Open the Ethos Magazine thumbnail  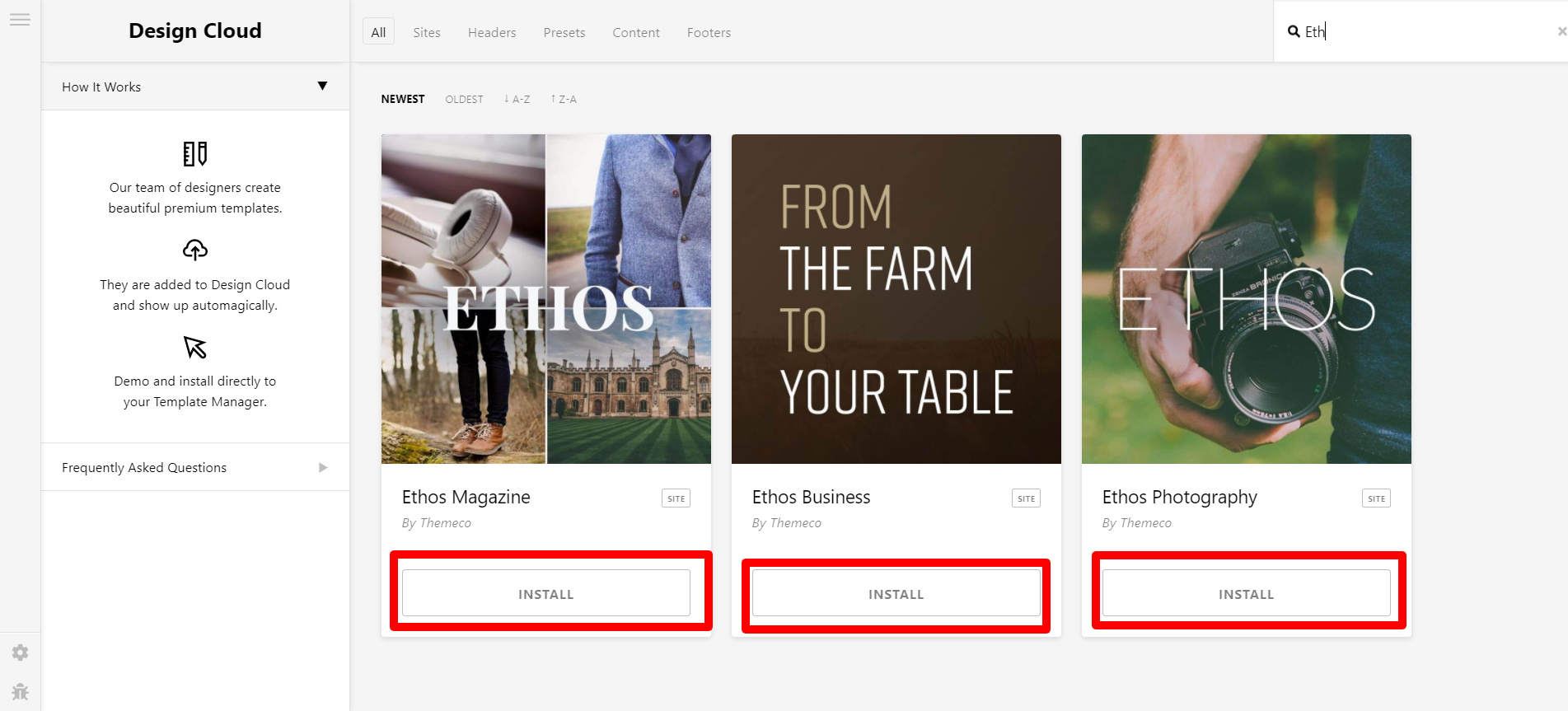tap(546, 299)
